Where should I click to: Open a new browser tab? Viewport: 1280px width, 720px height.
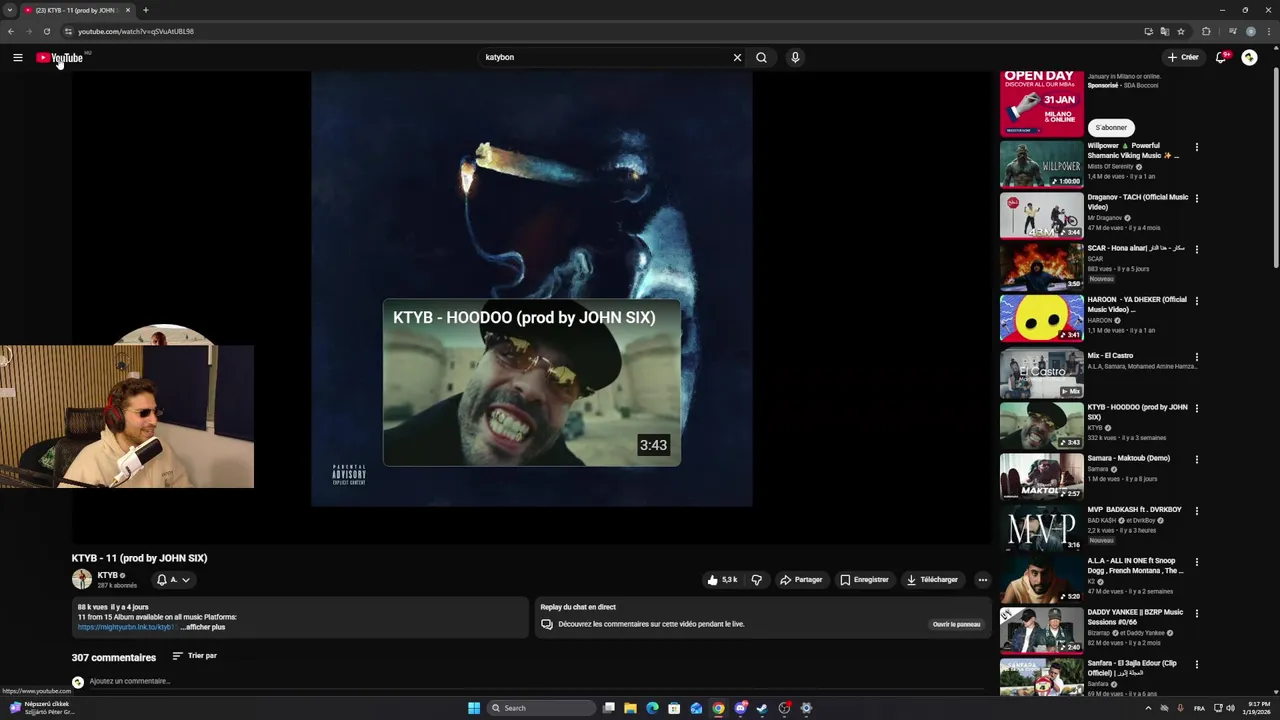(145, 10)
